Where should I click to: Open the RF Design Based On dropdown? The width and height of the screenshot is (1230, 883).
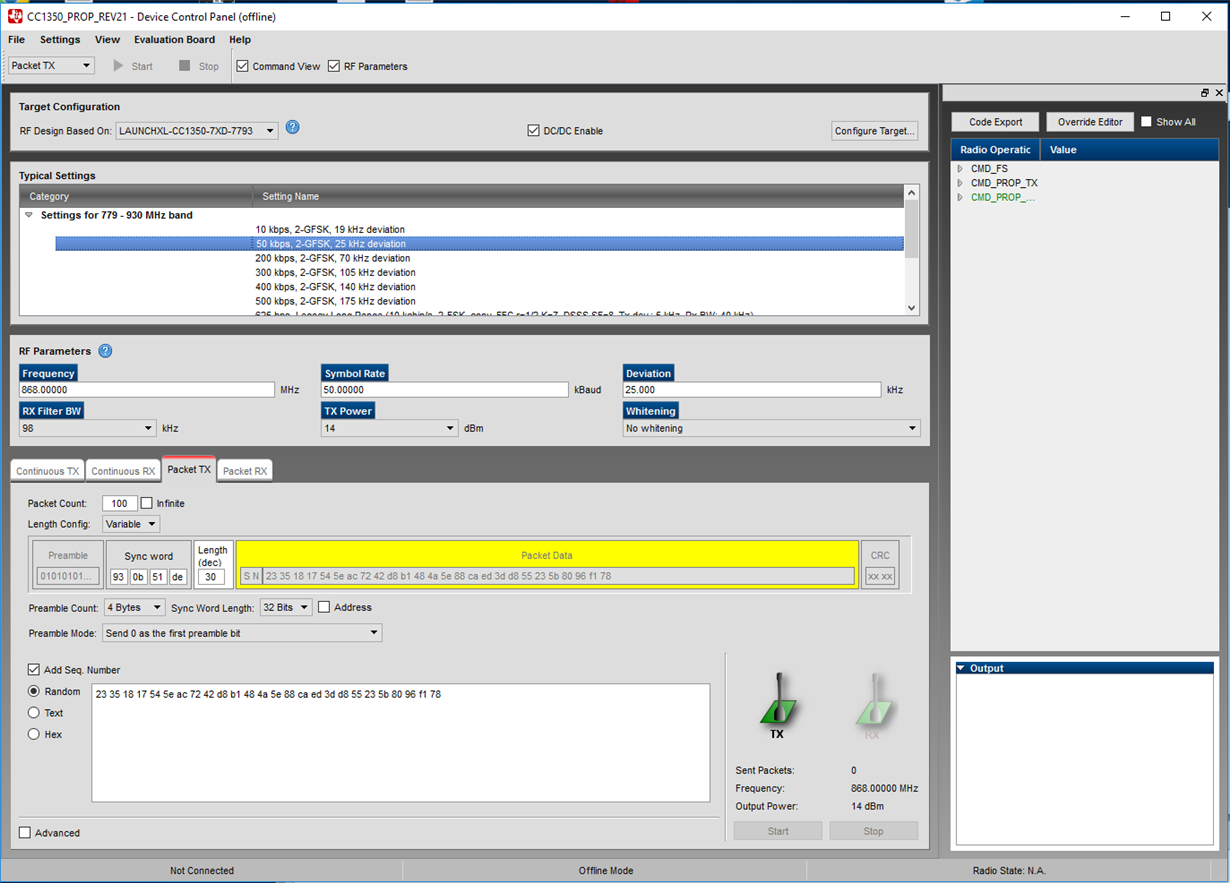click(x=197, y=131)
